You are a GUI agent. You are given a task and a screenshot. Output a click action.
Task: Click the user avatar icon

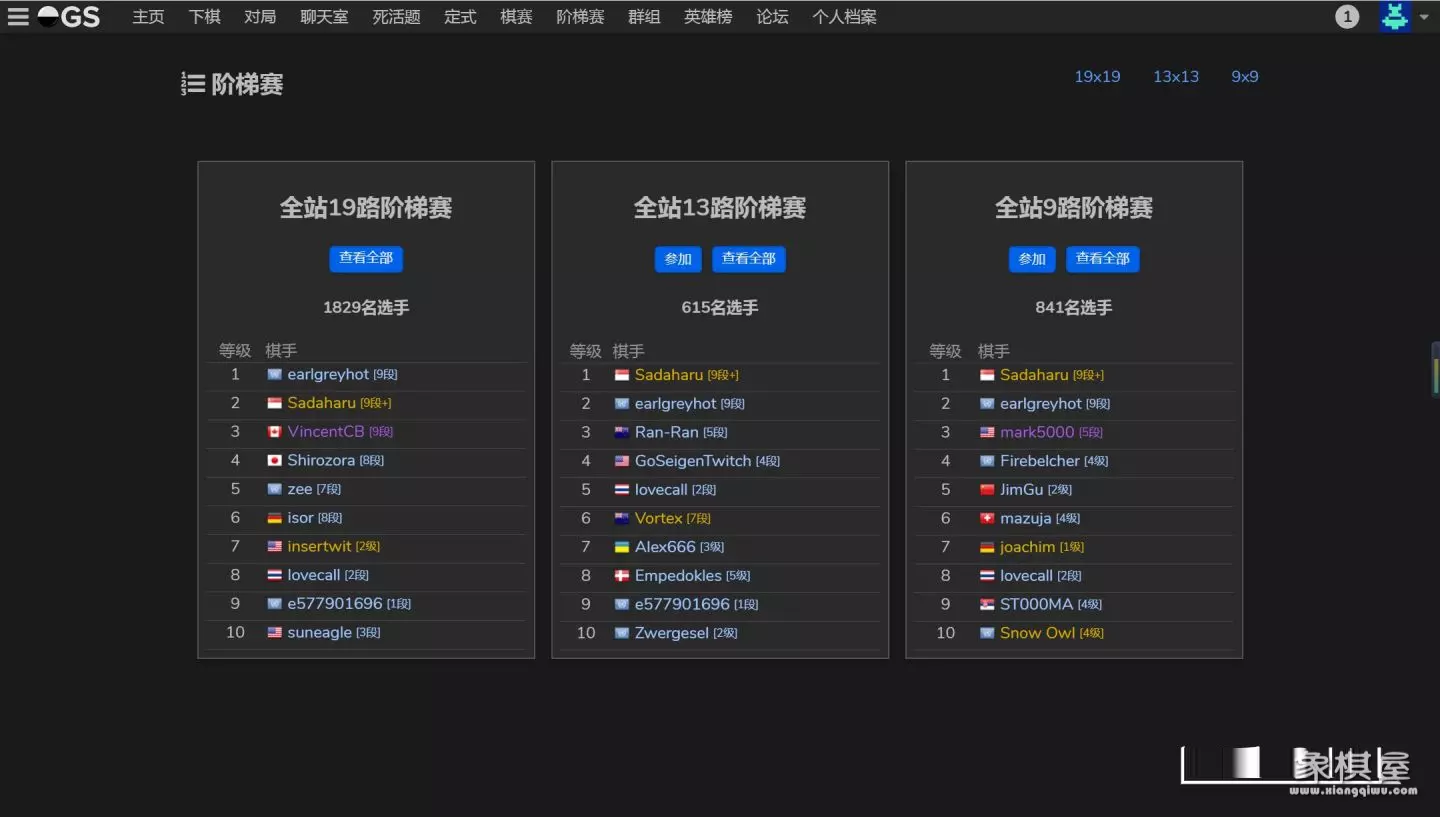point(1394,17)
